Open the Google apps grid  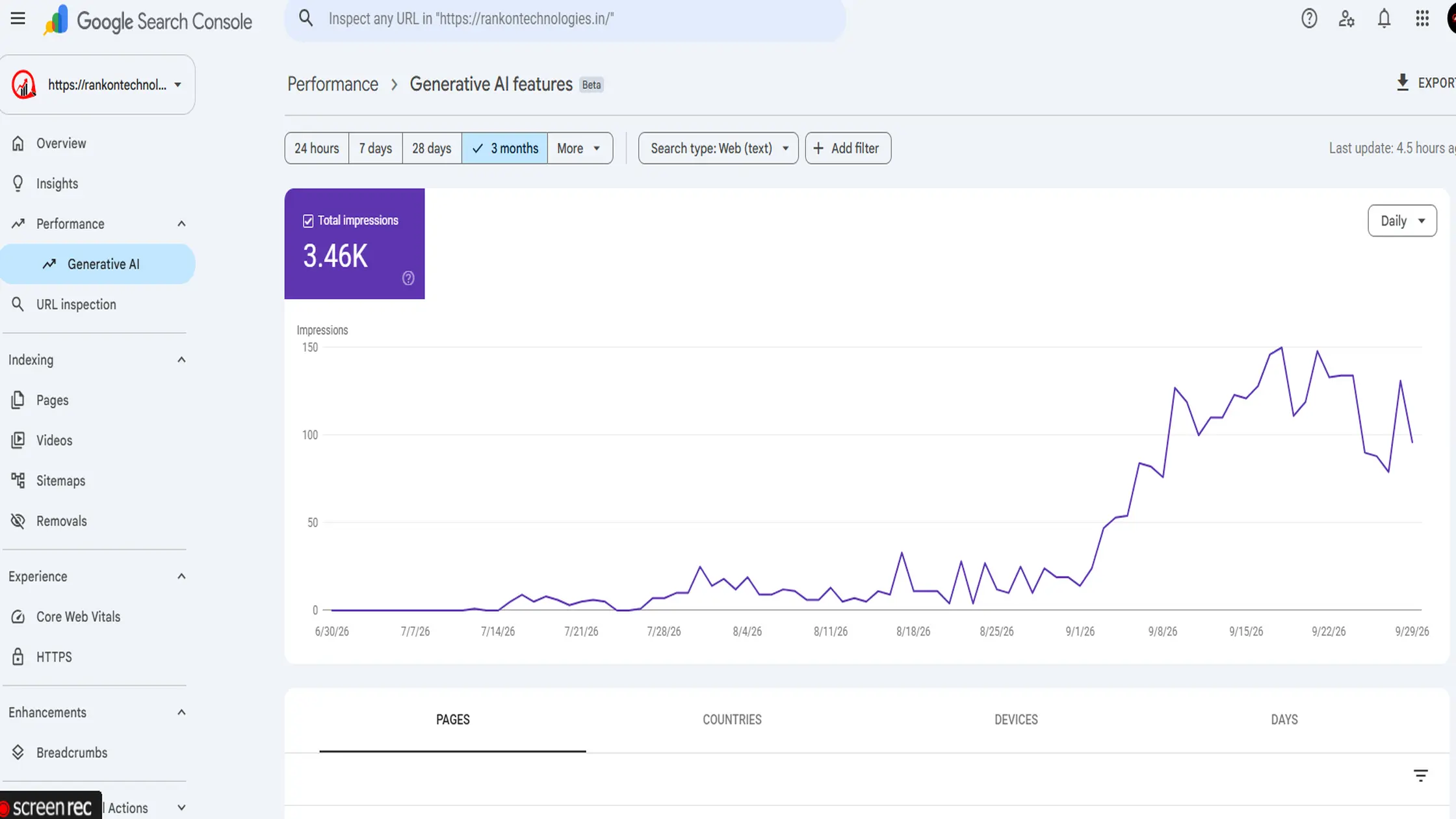point(1422,19)
